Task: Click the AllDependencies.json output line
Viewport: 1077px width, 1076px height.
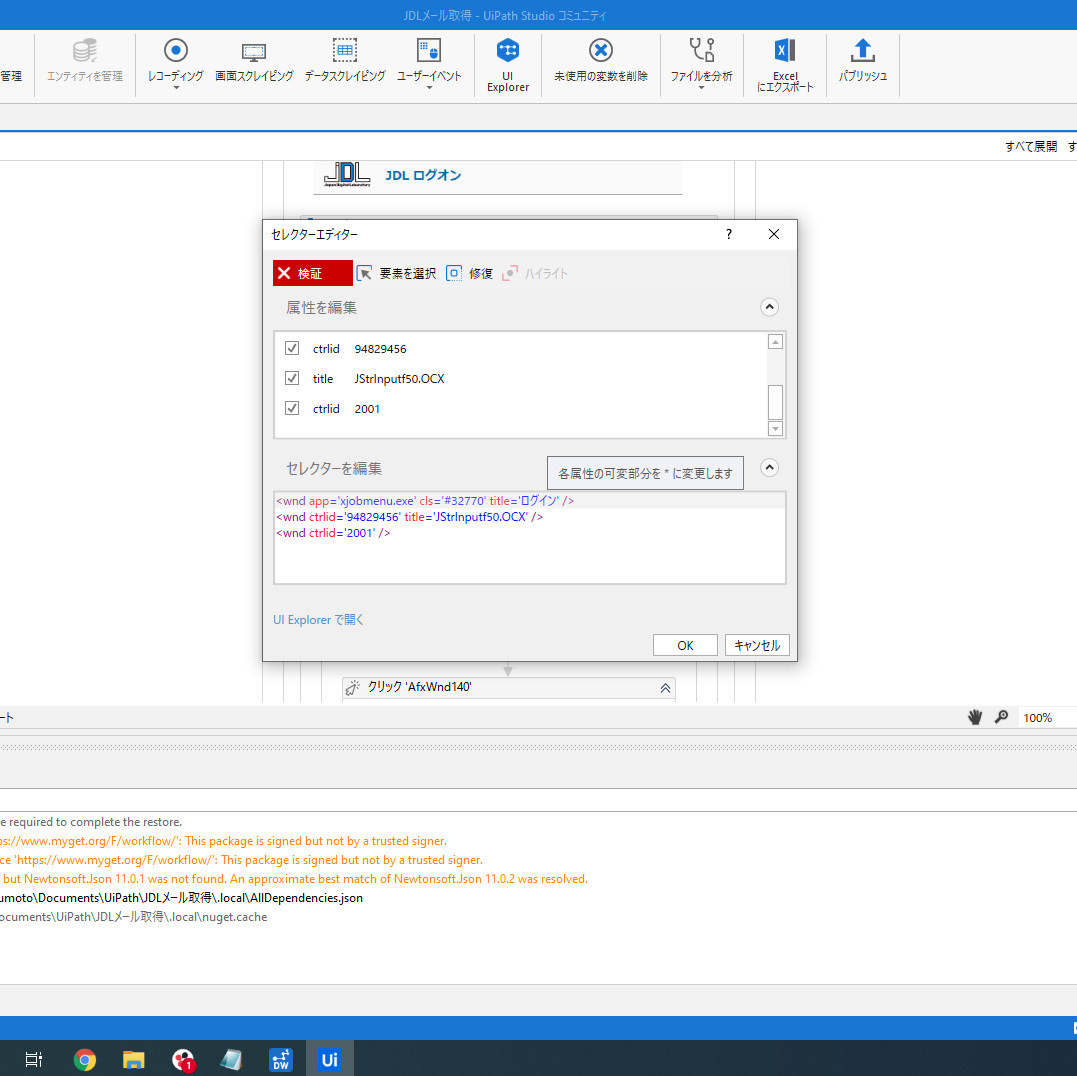Action: point(181,897)
